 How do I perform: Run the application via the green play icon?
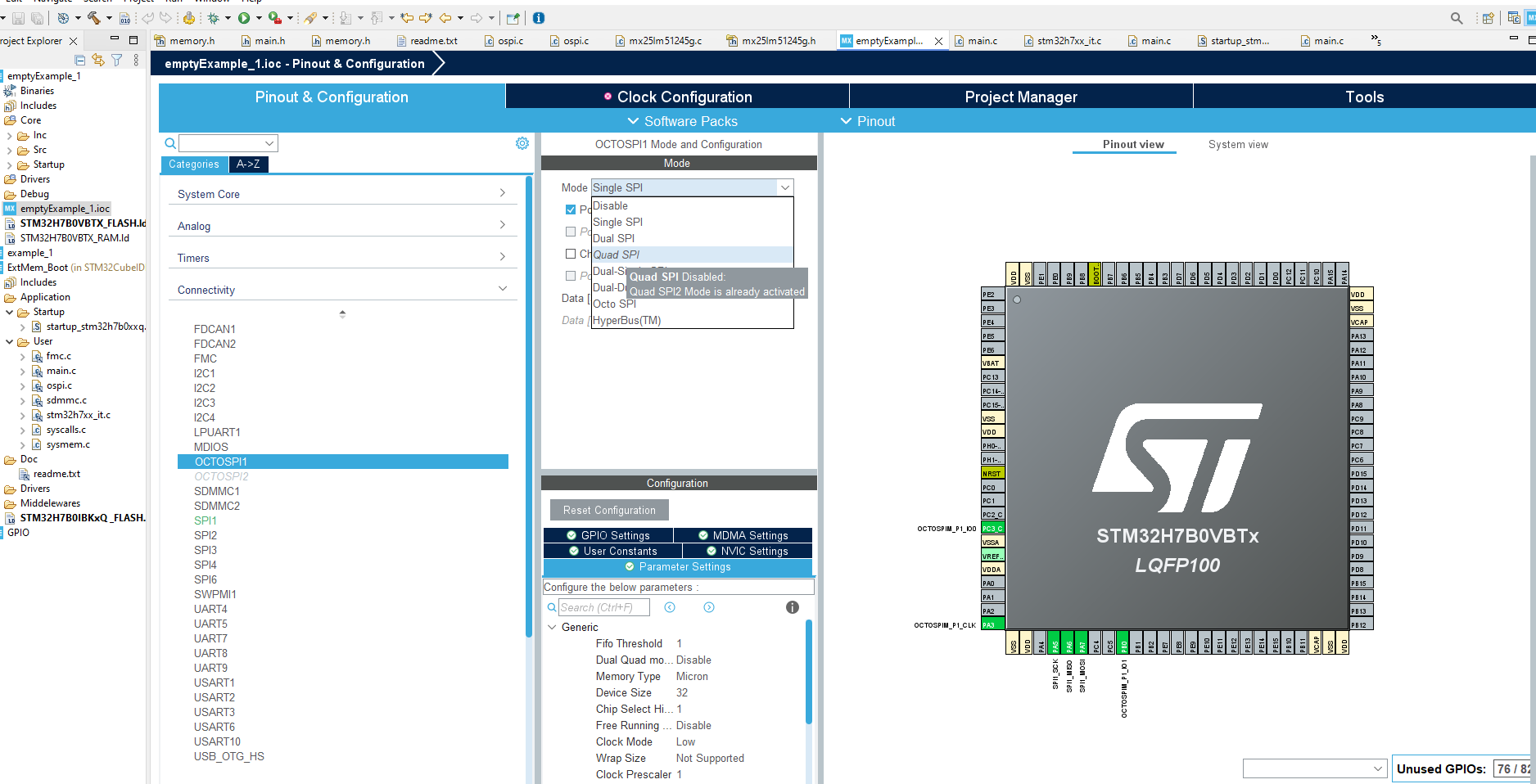click(x=244, y=17)
